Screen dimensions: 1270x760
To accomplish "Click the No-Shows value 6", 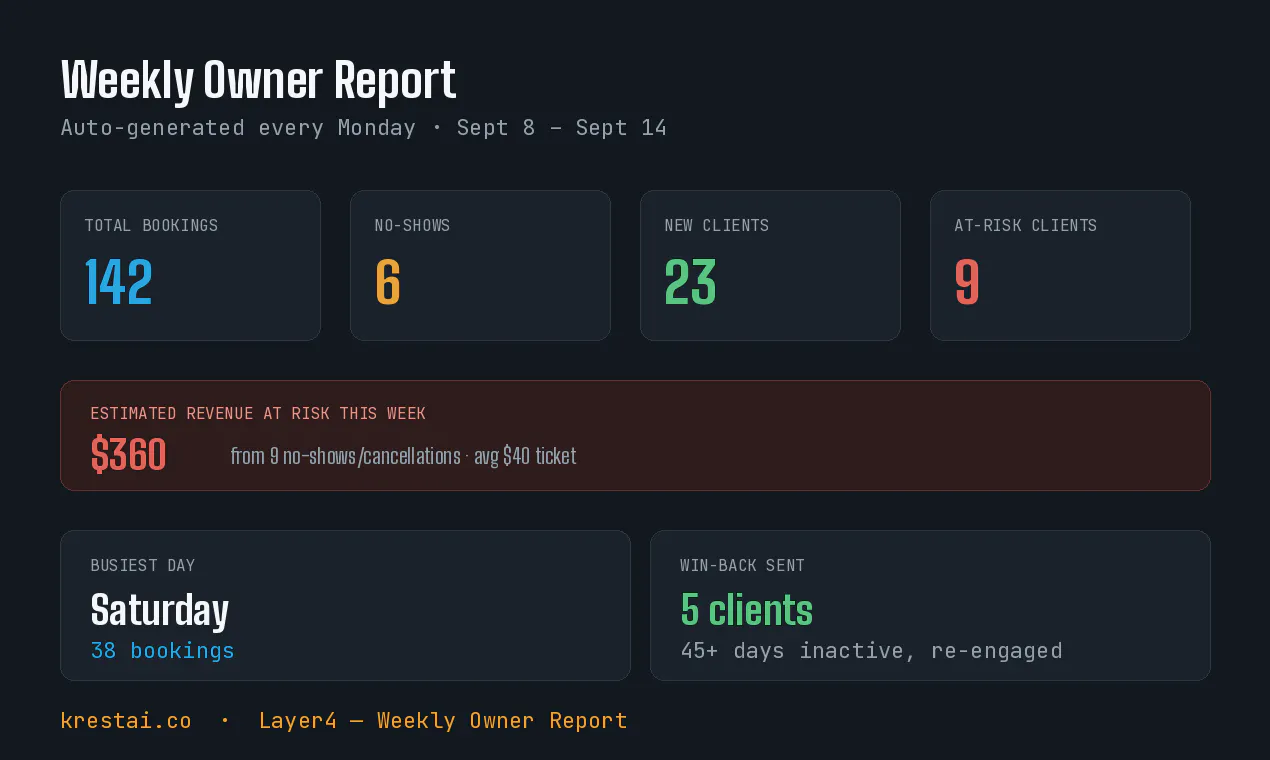I will 388,282.
